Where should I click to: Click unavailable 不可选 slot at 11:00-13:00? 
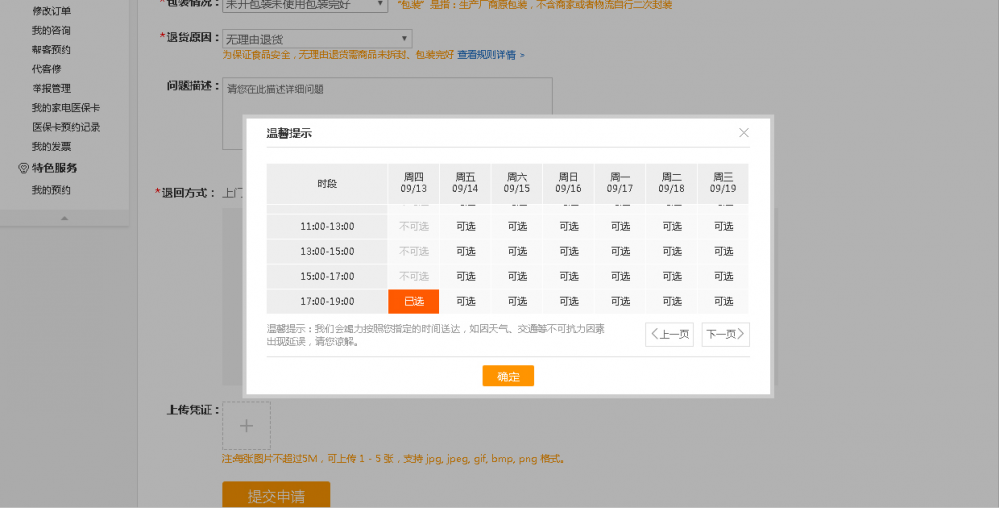pyautogui.click(x=413, y=226)
